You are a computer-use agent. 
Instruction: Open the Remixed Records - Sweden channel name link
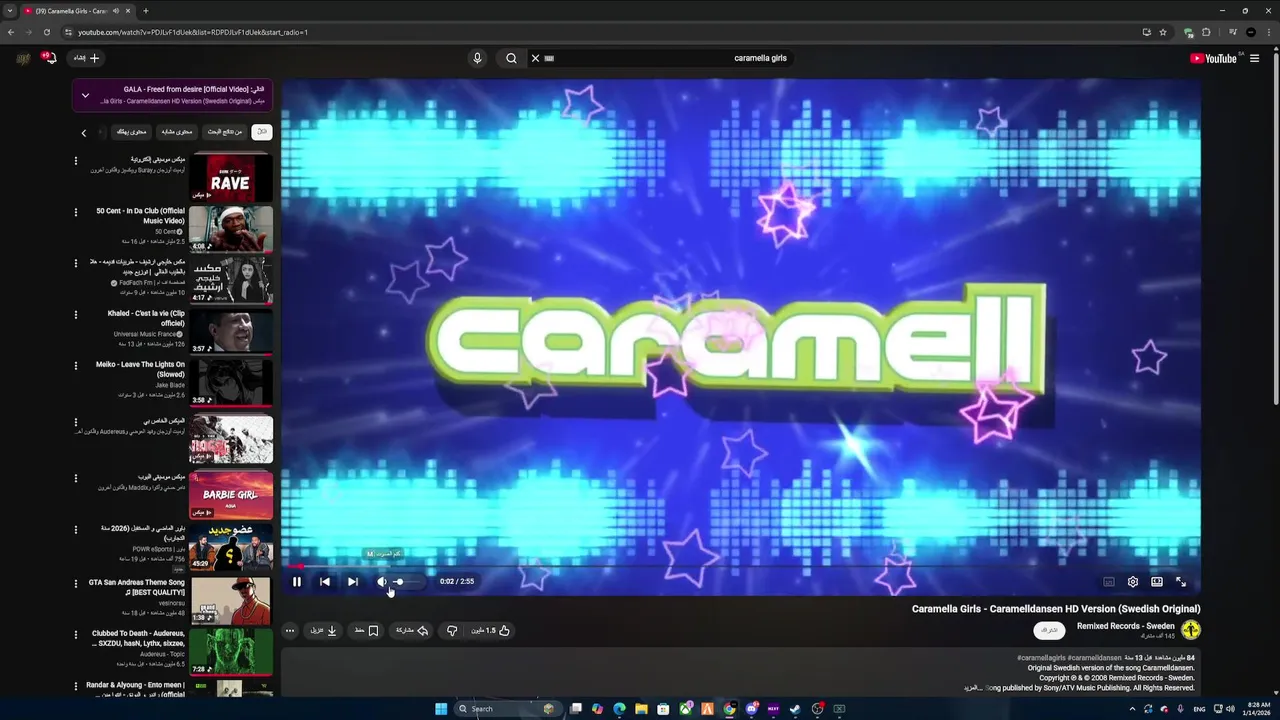[x=1126, y=626]
